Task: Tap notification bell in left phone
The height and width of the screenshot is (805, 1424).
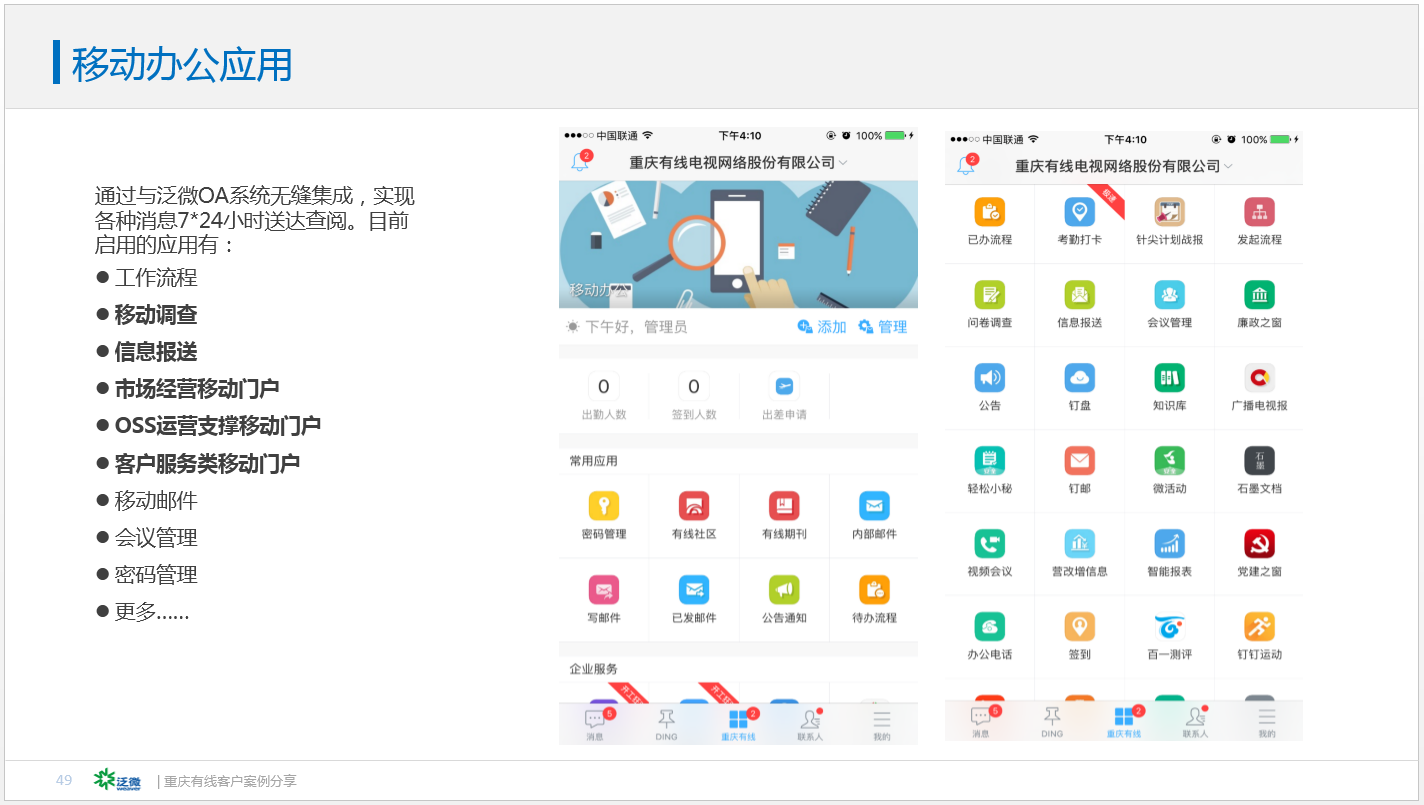Action: (580, 162)
